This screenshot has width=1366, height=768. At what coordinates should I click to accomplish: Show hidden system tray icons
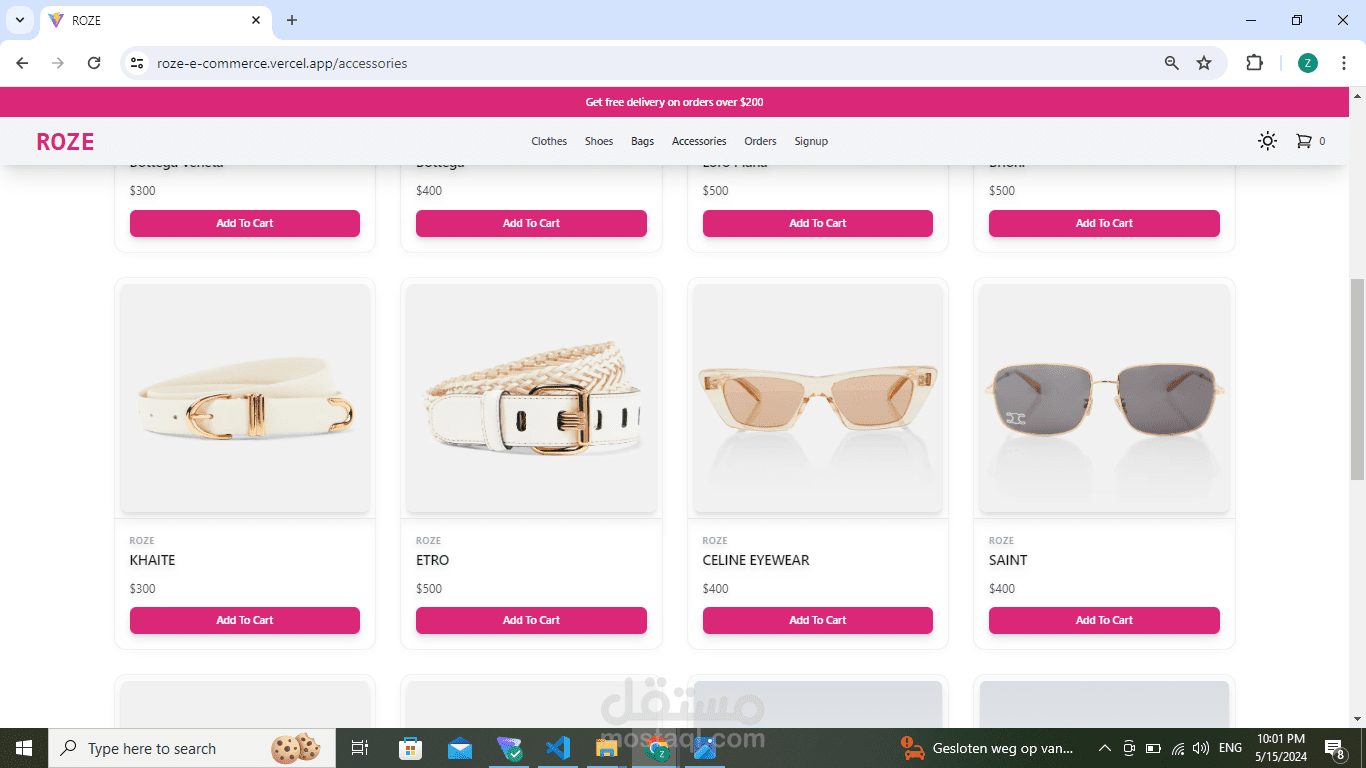tap(1105, 748)
